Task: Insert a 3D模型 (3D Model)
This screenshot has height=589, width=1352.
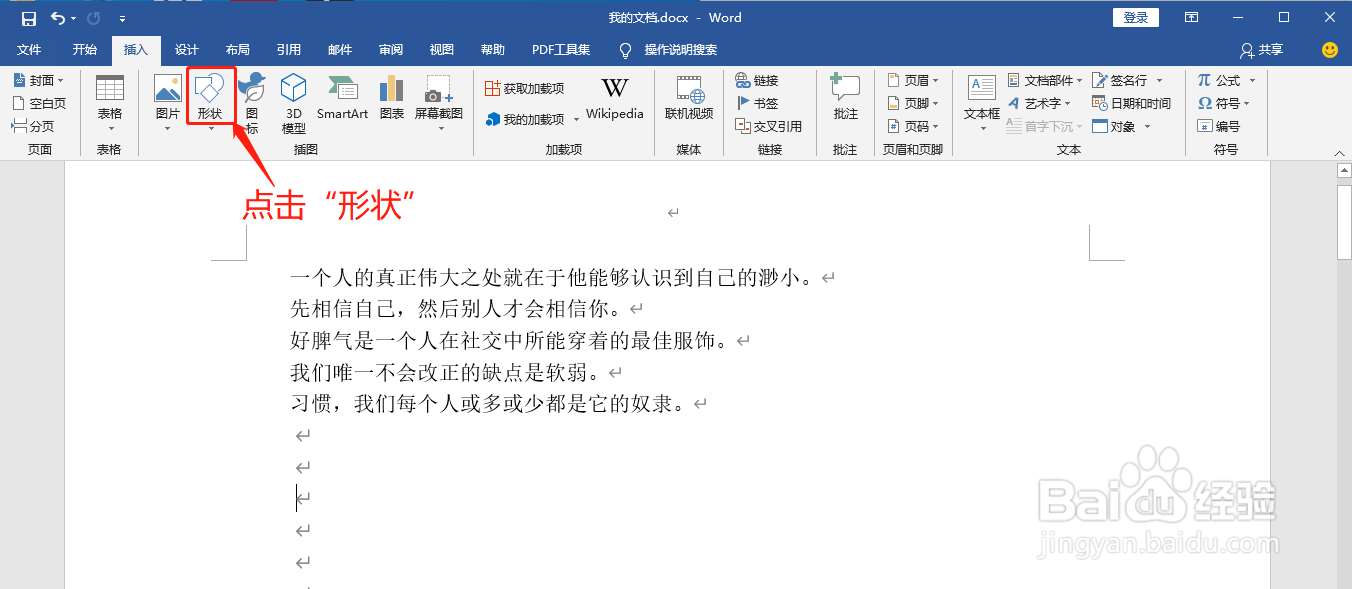Action: (x=293, y=103)
